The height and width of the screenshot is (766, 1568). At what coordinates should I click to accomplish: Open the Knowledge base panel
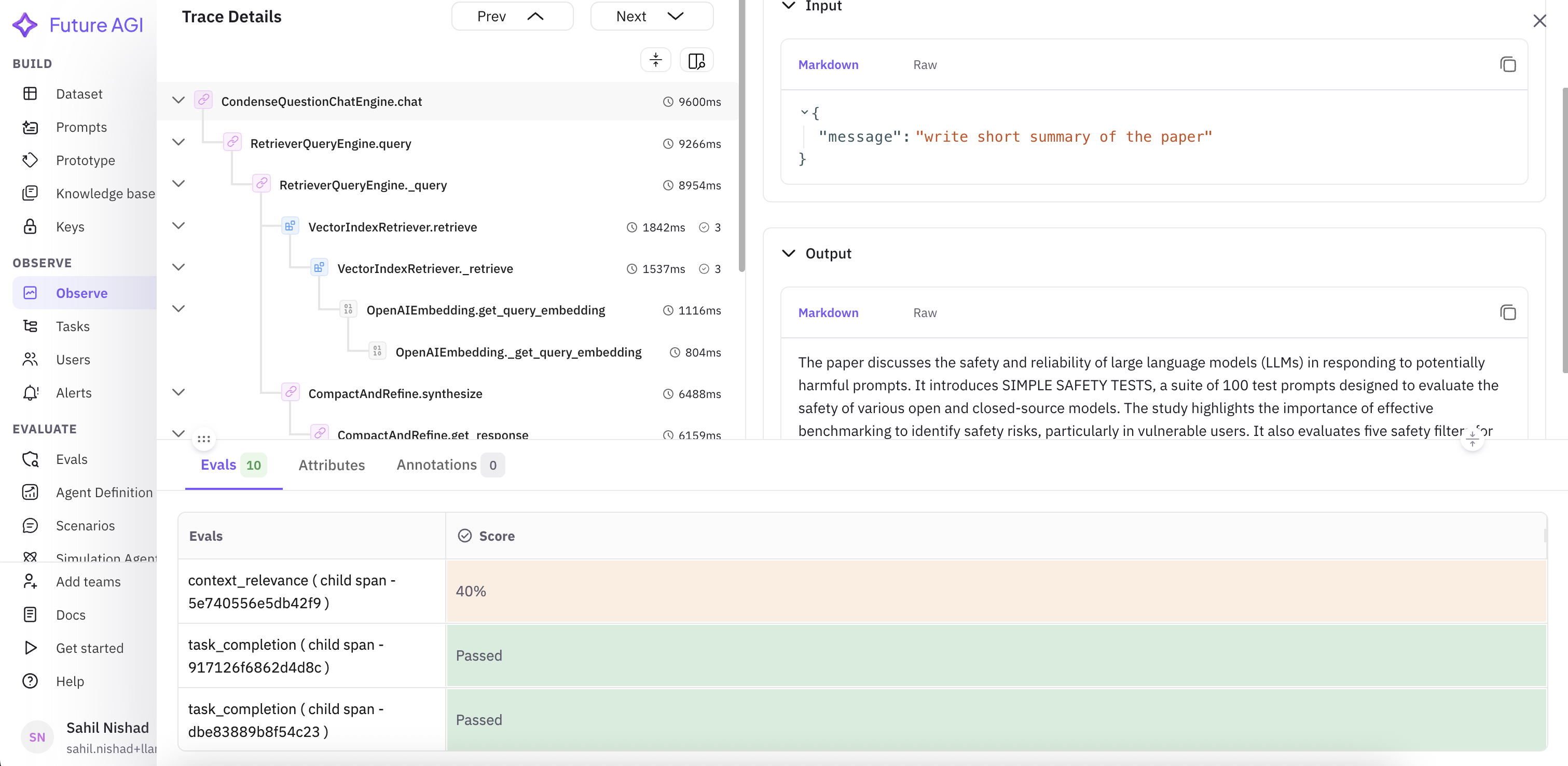105,193
